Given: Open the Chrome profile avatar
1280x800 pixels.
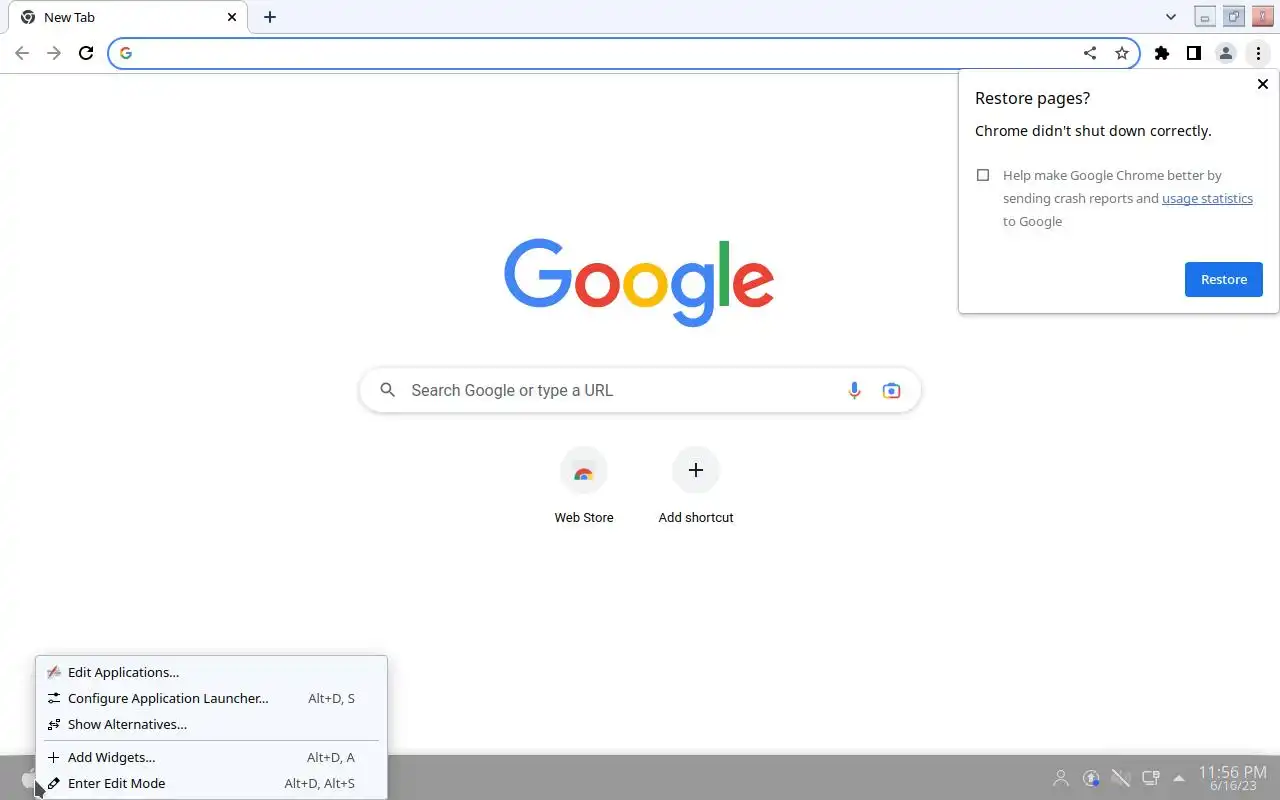Looking at the screenshot, I should click(1226, 53).
